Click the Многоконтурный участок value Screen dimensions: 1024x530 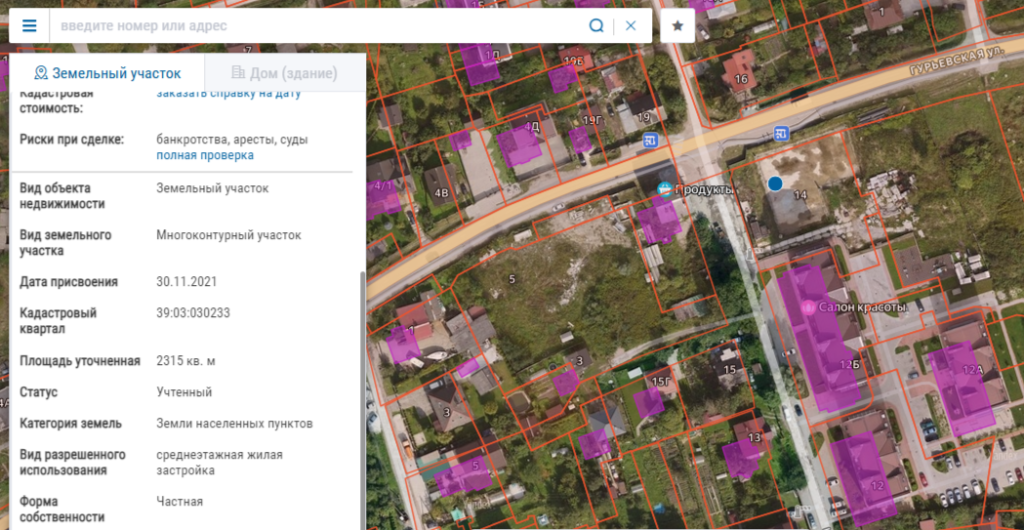click(x=229, y=235)
